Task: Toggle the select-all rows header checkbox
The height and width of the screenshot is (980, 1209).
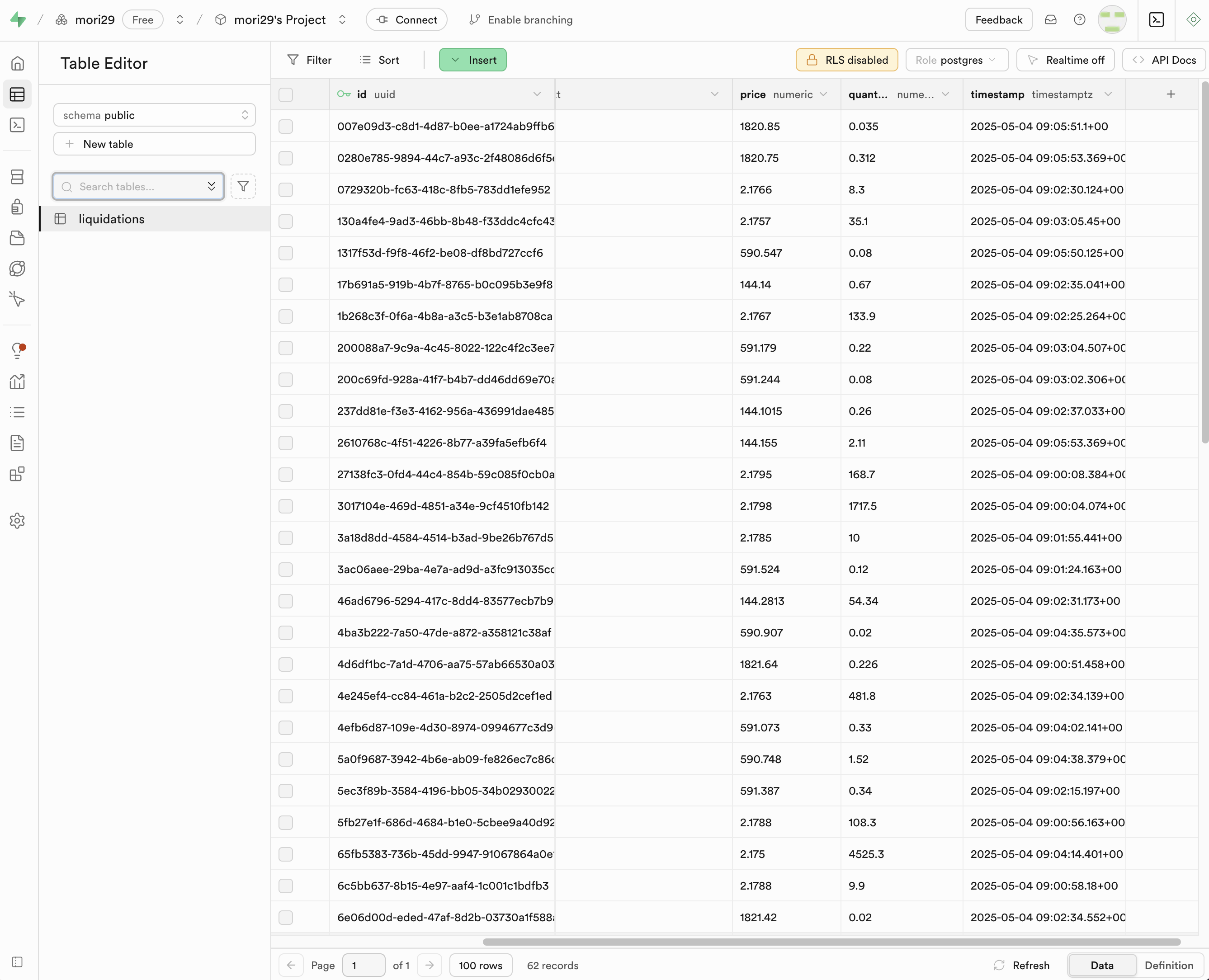Action: (286, 95)
